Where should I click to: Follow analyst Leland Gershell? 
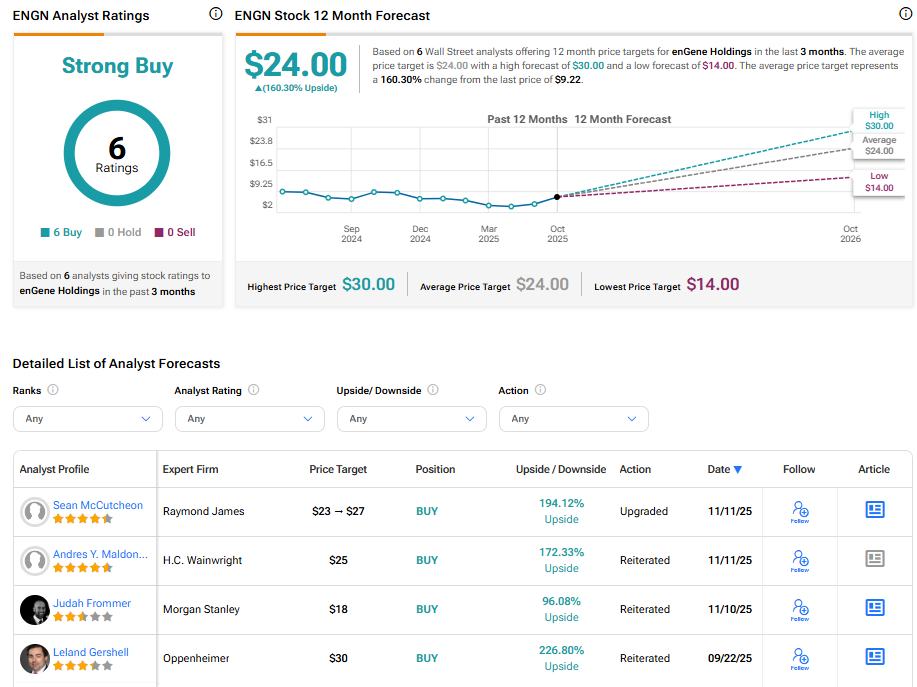799,658
